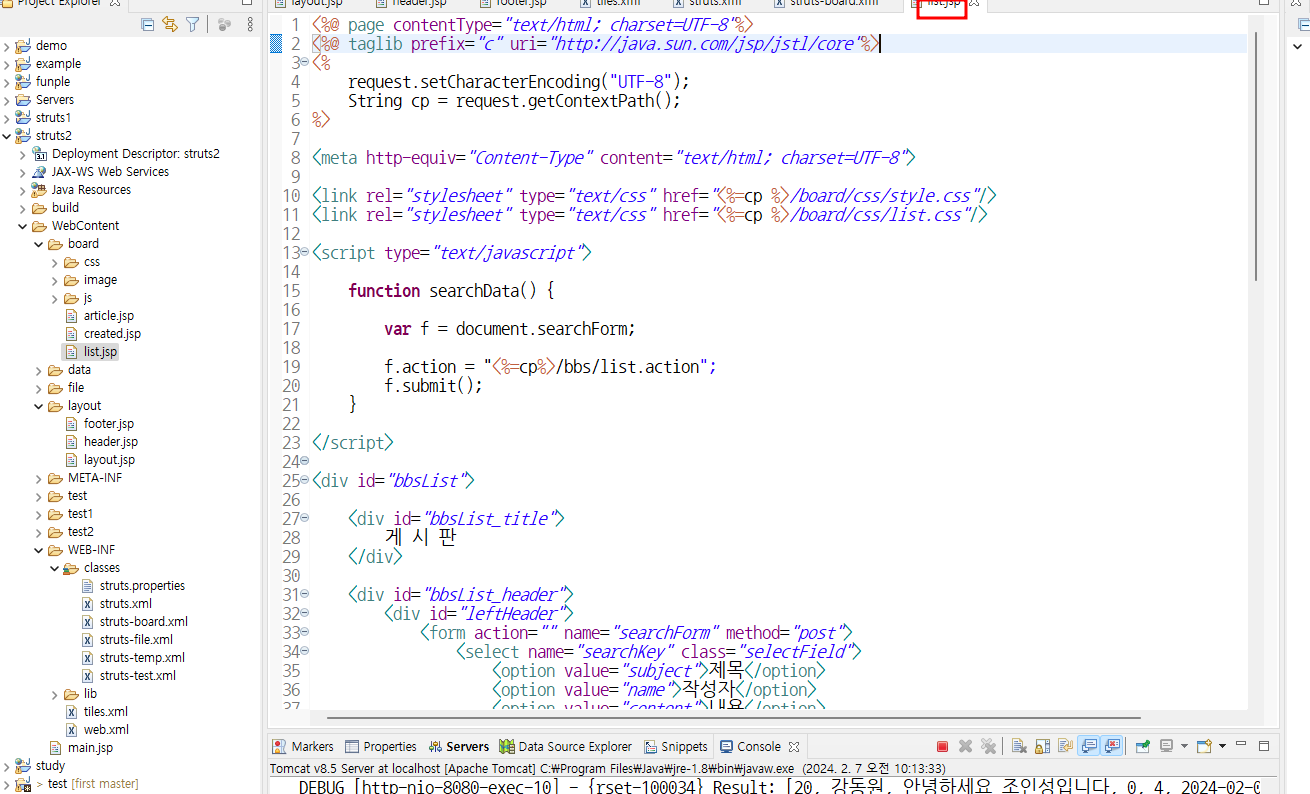Collapse the struts2 project node
Viewport: 1310px width, 794px height.
pos(7,136)
